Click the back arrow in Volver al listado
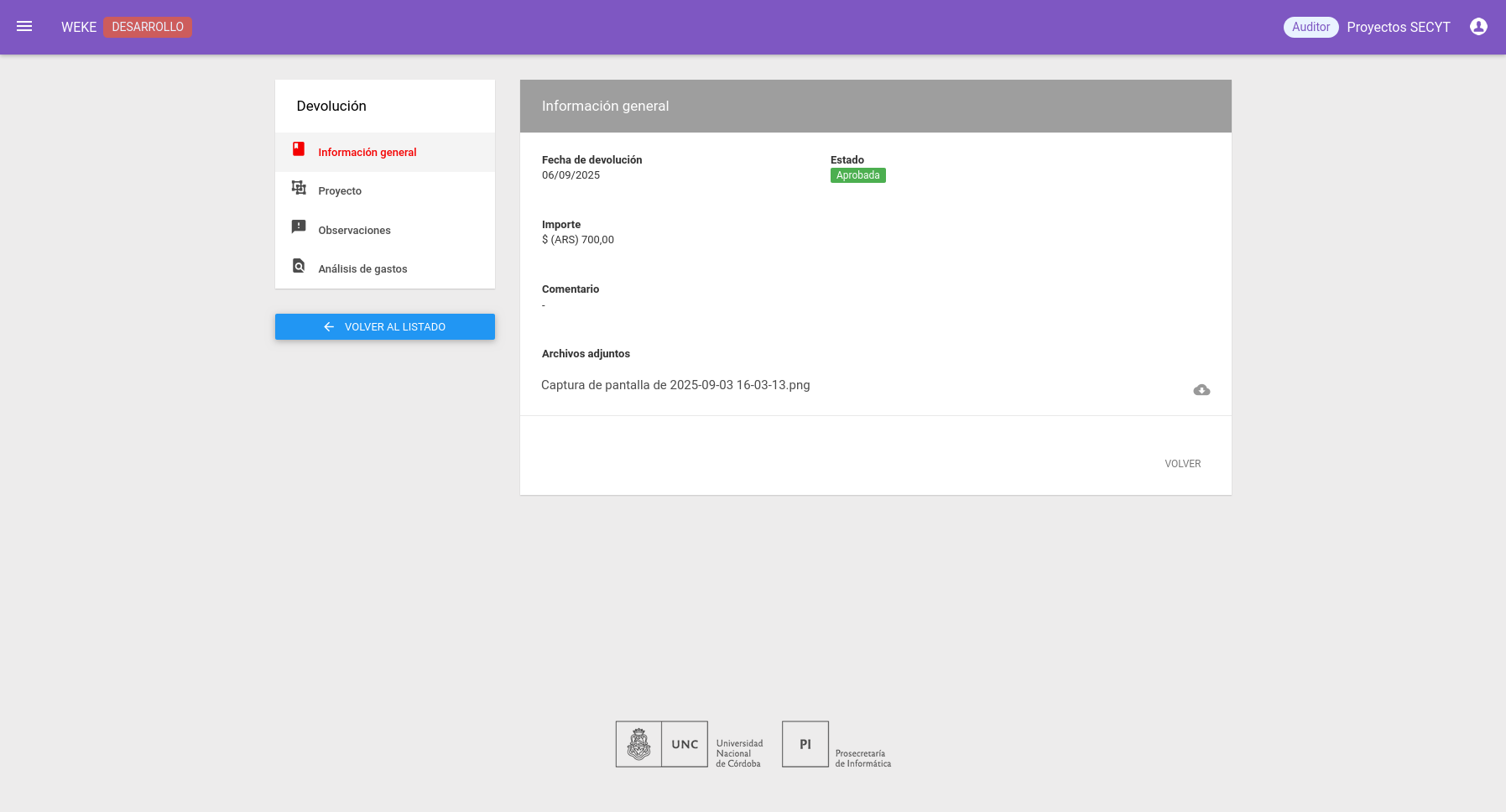The image size is (1506, 812). click(329, 327)
